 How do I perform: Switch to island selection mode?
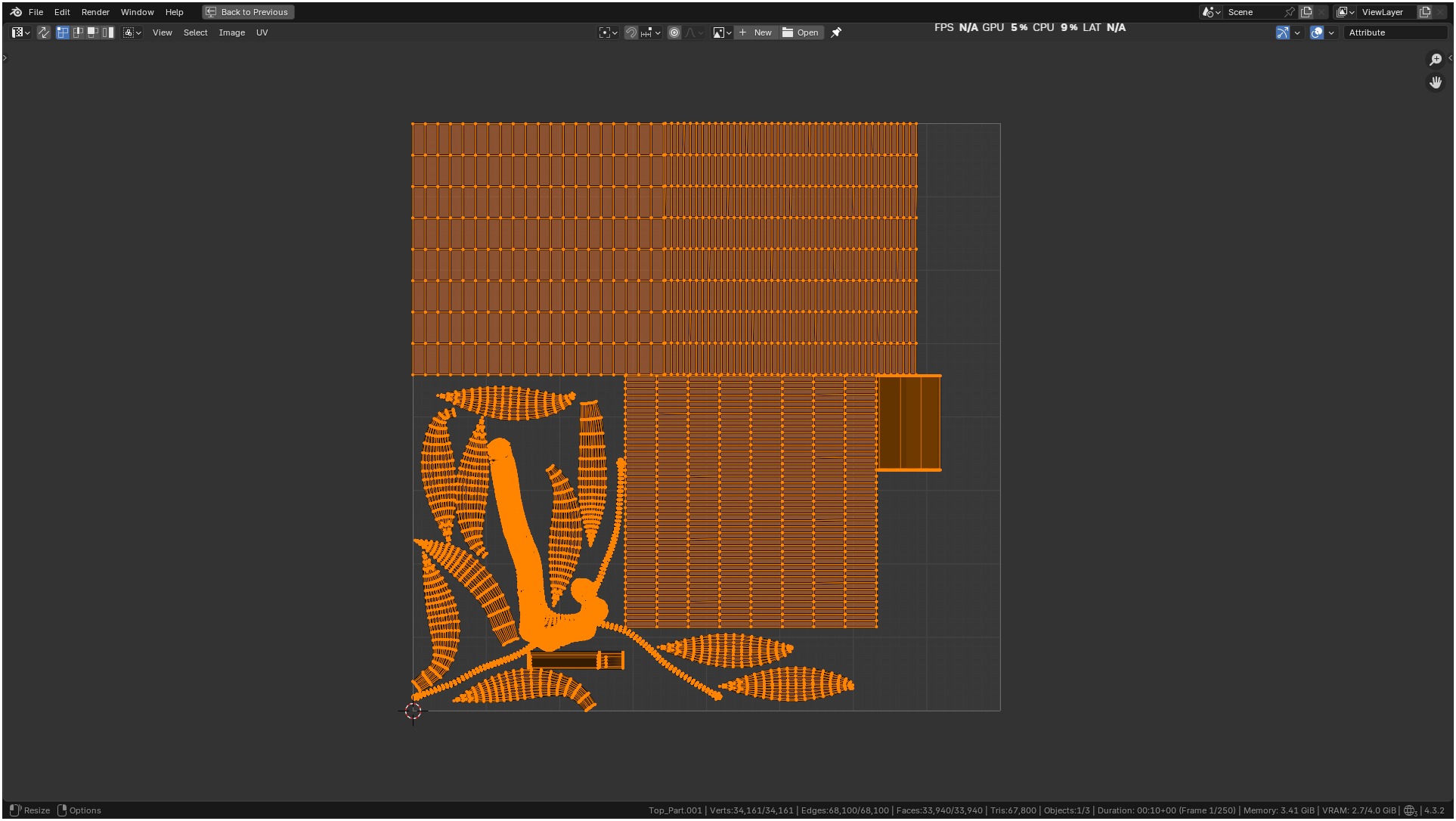click(108, 33)
